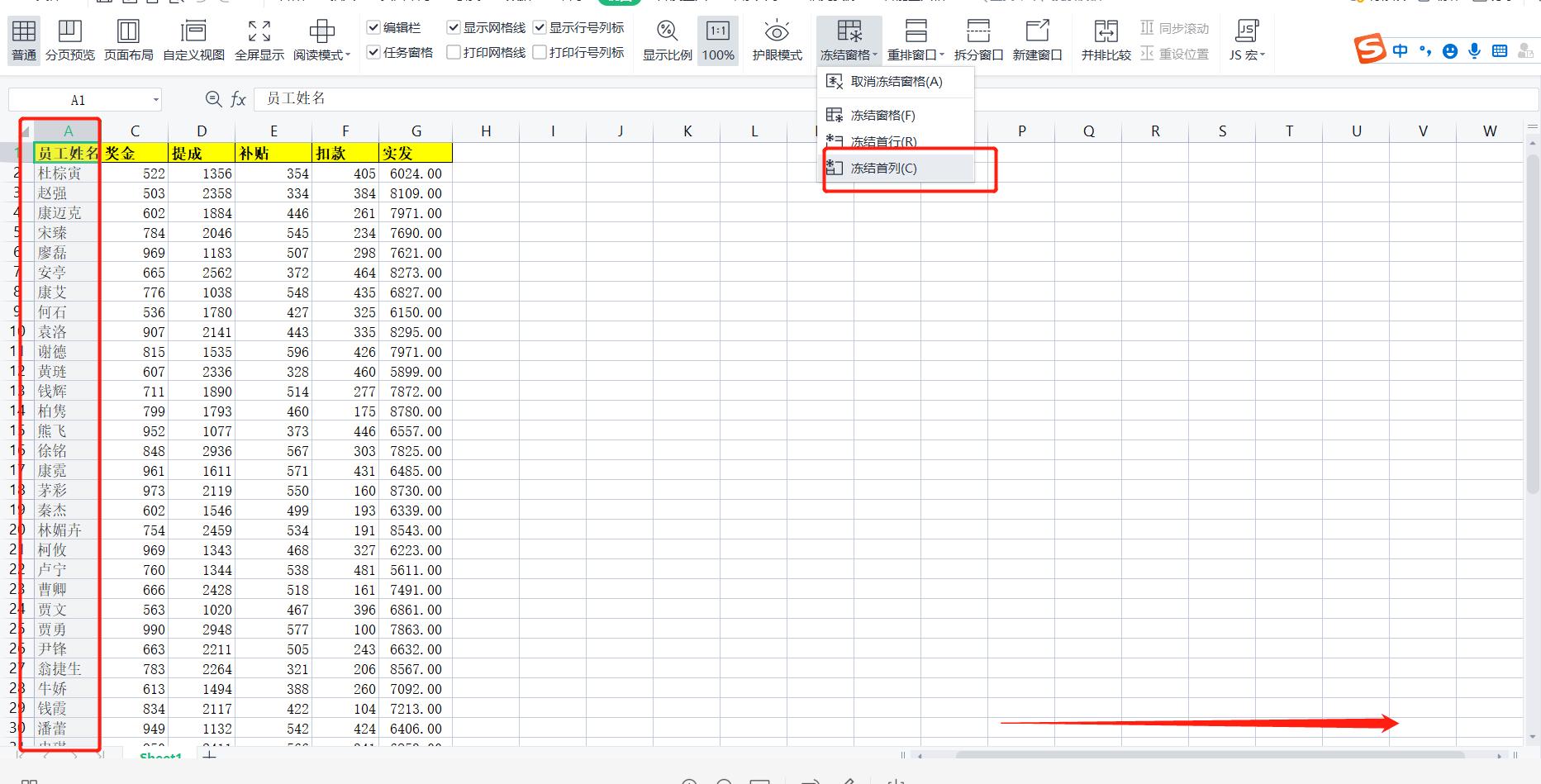This screenshot has width=1541, height=784.
Task: Open 分页预览 page break preview
Action: [x=70, y=40]
